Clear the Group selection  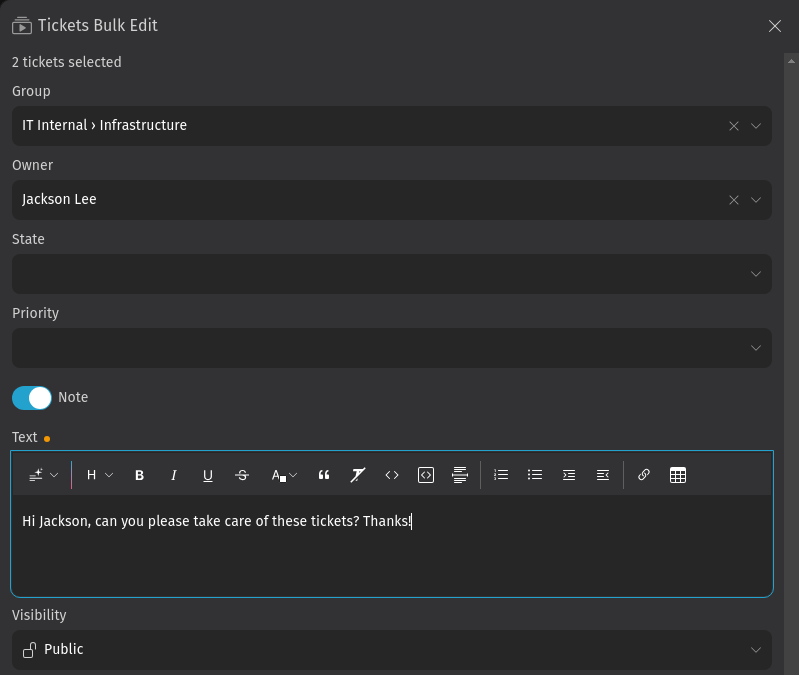point(734,126)
